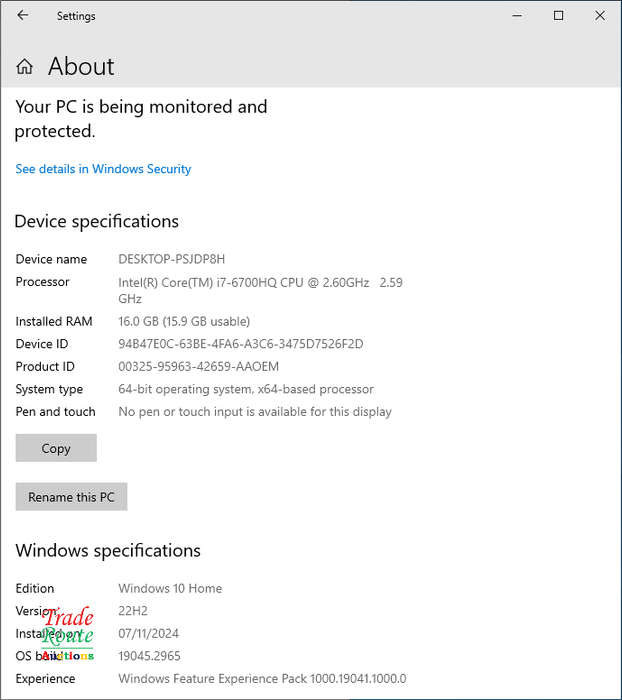The image size is (622, 700).
Task: Click the 22H2 version value
Action: tap(133, 611)
